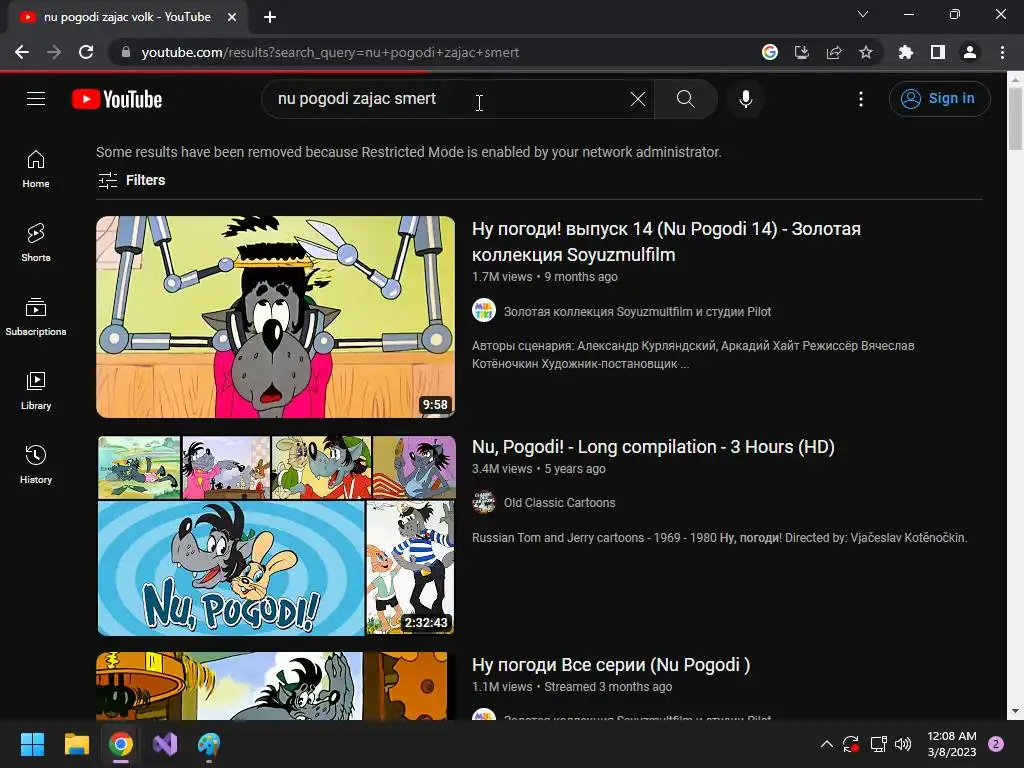Open Shorts in sidebar

click(x=36, y=242)
